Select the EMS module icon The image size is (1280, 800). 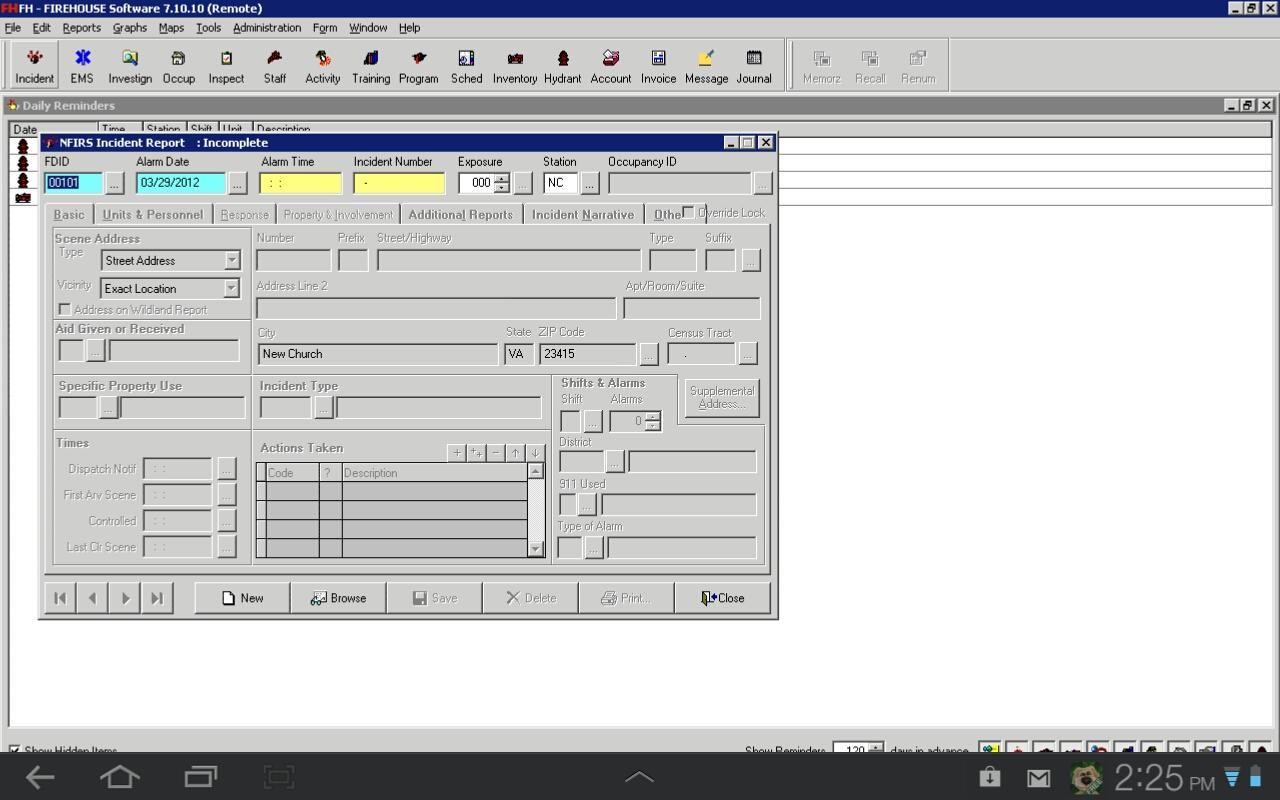point(81,65)
